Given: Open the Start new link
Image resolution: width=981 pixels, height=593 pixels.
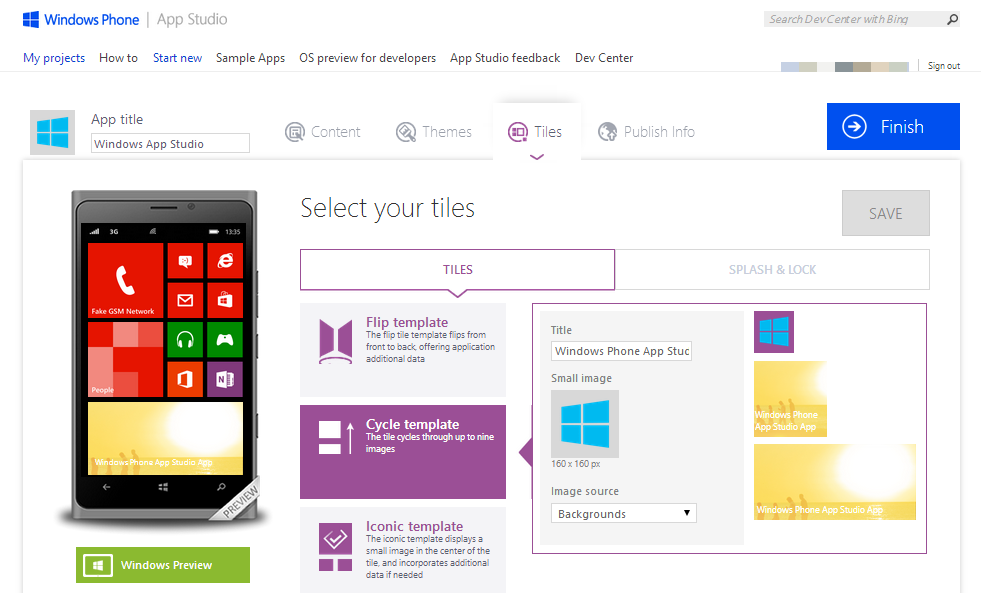Looking at the screenshot, I should click(178, 58).
